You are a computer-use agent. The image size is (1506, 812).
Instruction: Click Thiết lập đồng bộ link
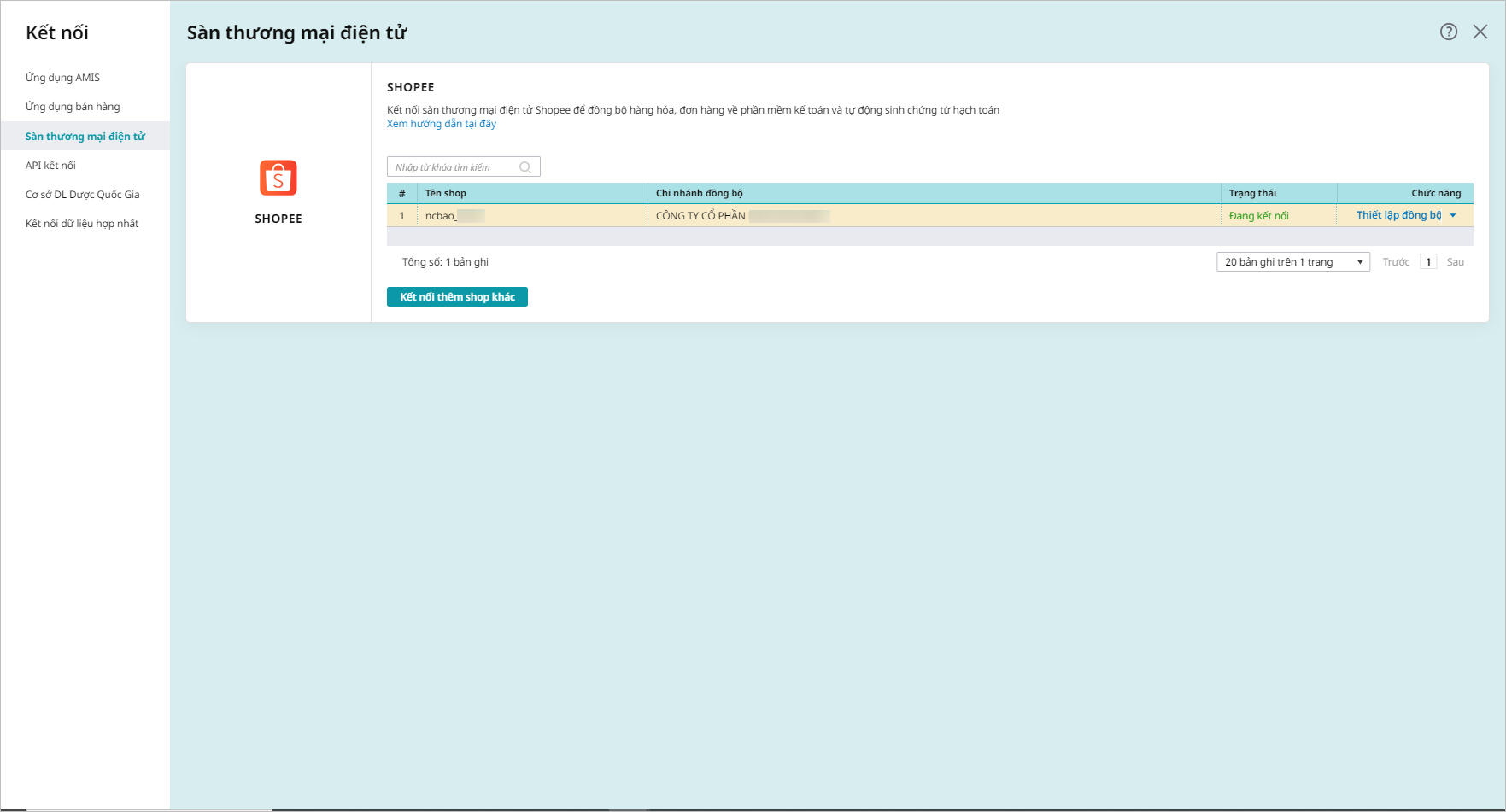[x=1398, y=215]
